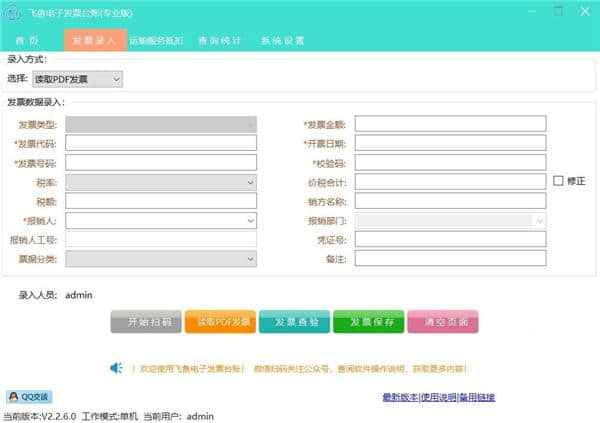Click the green 发票保存 button
The image size is (600, 423).
pos(369,322)
